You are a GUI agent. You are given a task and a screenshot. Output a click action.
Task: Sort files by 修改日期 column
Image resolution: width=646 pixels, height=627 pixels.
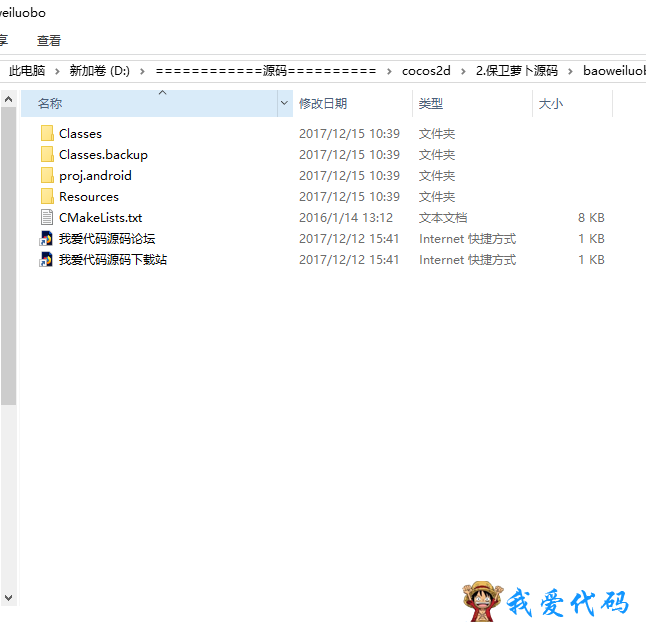[323, 103]
